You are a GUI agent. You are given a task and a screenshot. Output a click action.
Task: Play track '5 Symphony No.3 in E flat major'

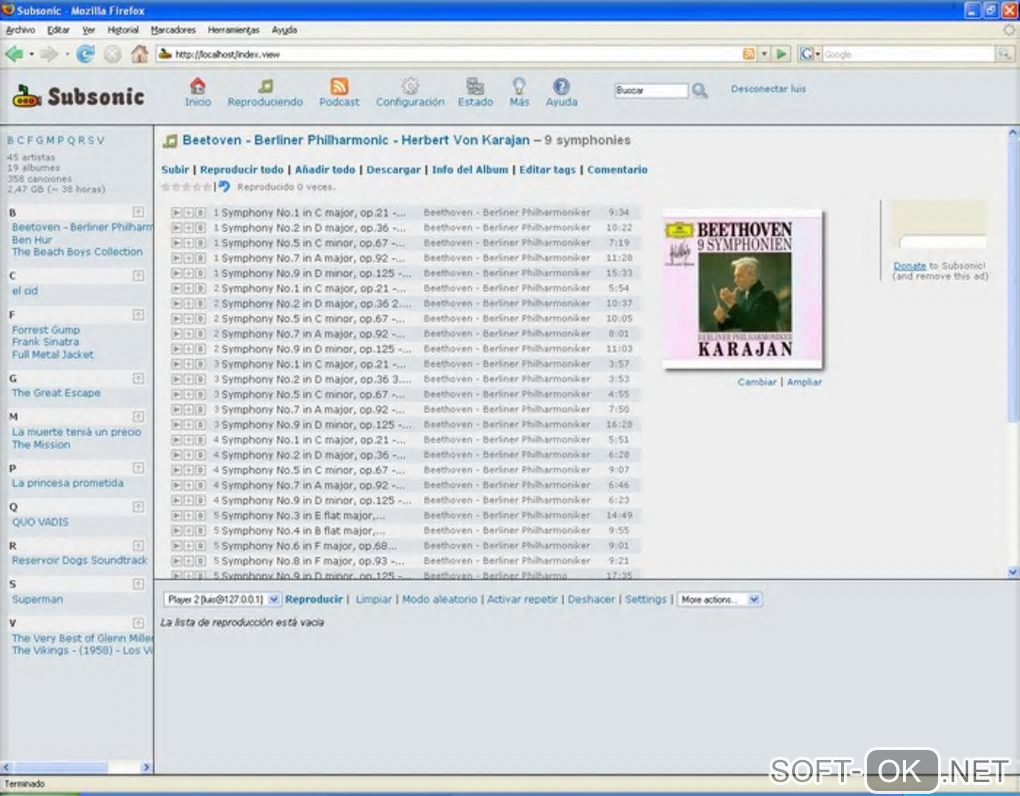(x=176, y=516)
